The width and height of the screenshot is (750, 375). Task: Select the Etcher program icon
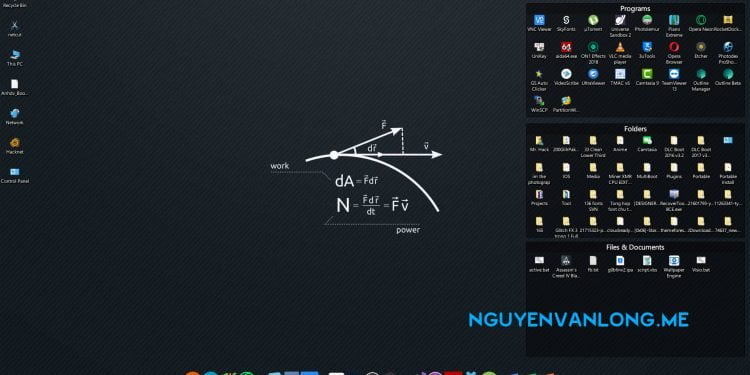(x=701, y=50)
